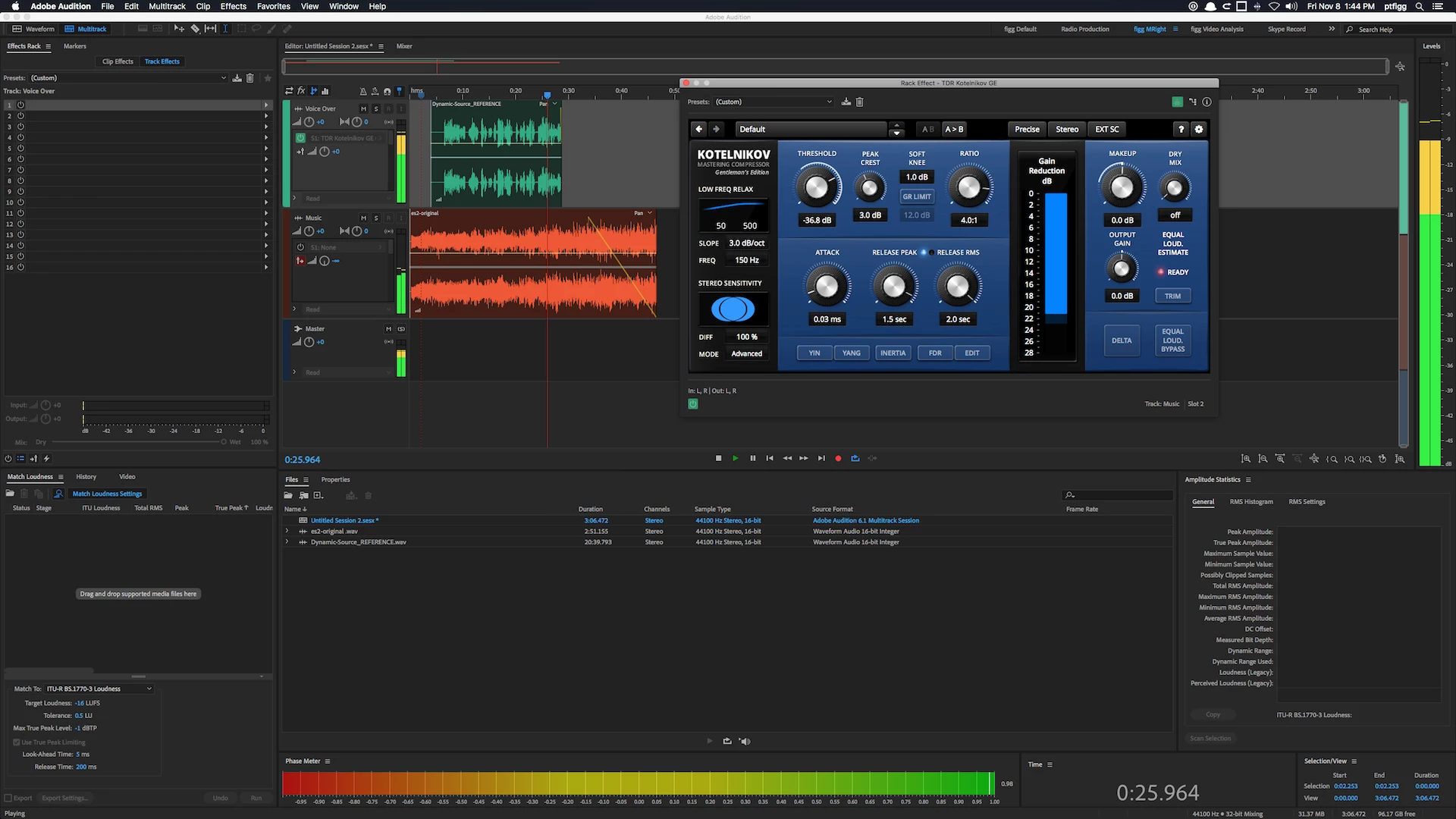Image resolution: width=1456 pixels, height=819 pixels.
Task: Adjust the THRESHOLD knob in Kotelnikov
Action: 817,187
